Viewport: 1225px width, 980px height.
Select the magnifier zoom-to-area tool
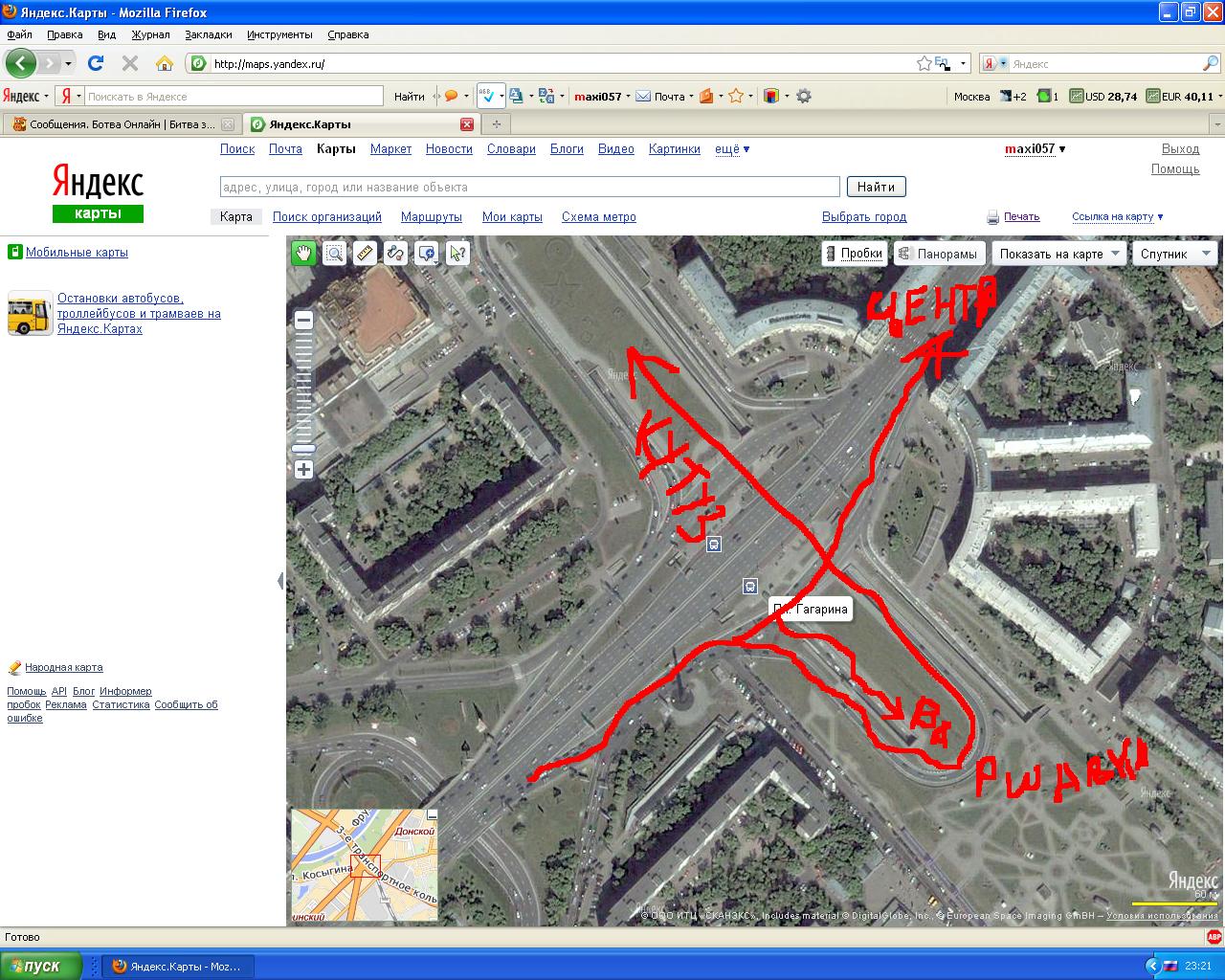(x=334, y=253)
